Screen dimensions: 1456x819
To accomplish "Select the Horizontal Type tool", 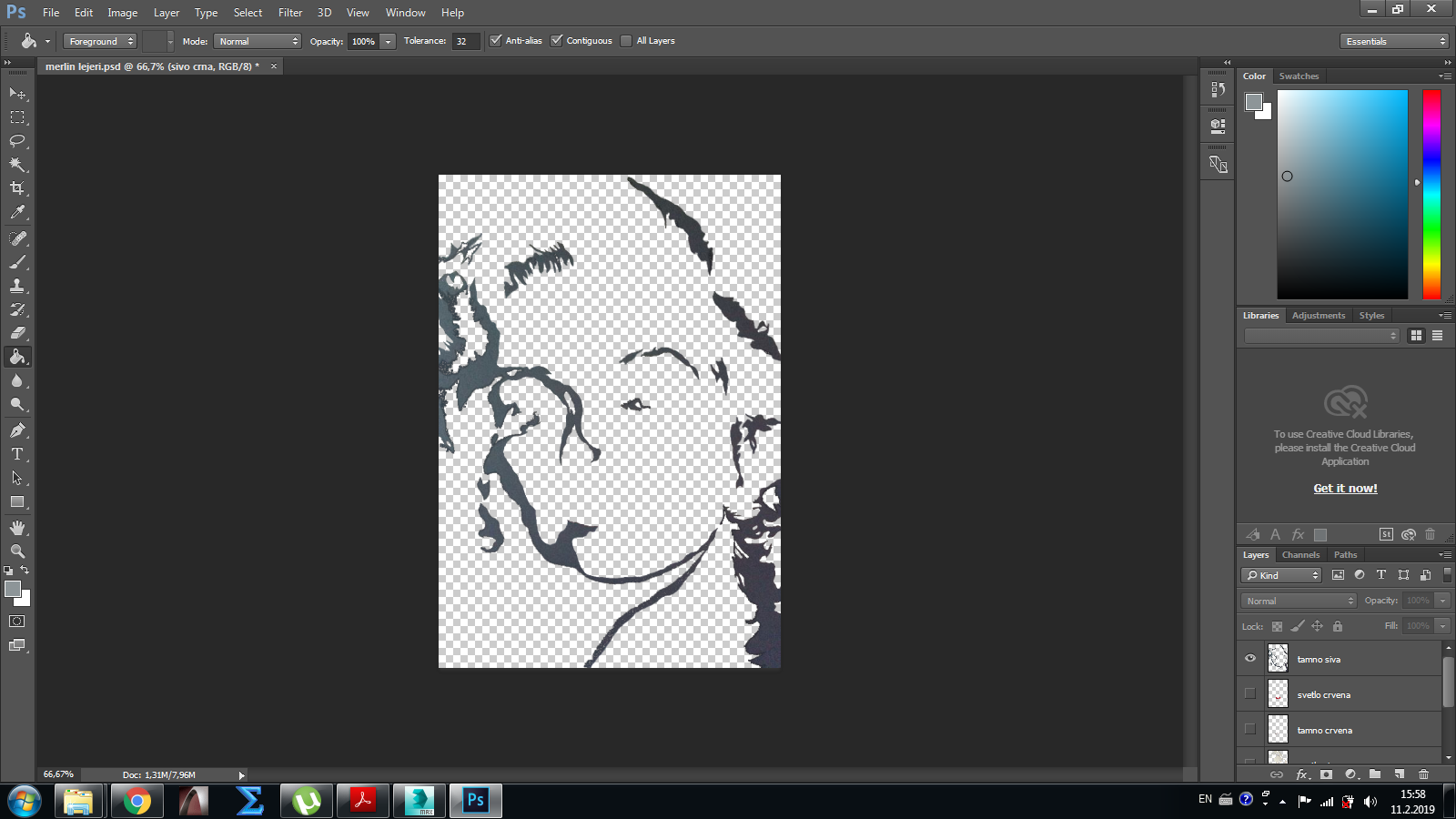I will pyautogui.click(x=17, y=454).
